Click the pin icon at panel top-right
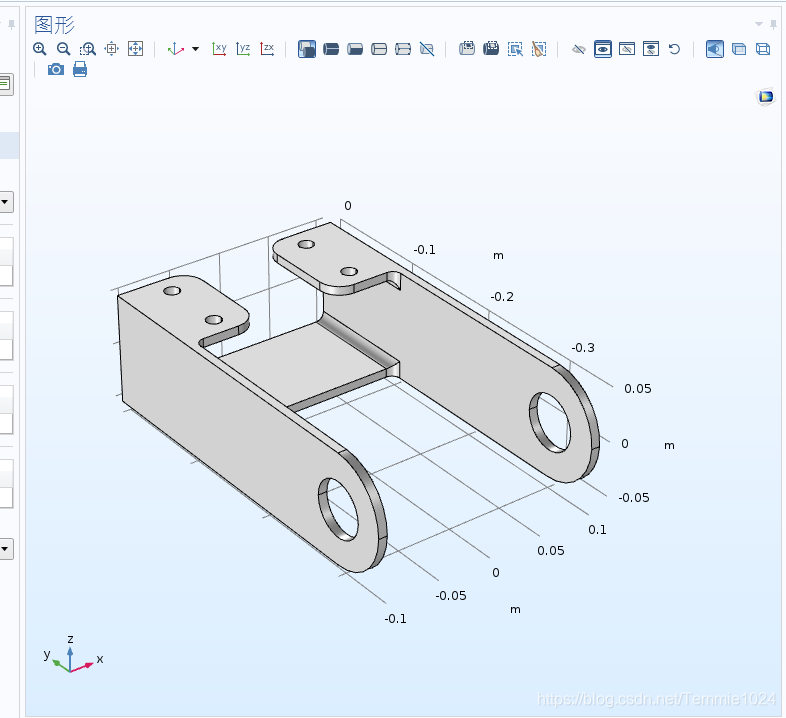Viewport: 786px width, 718px height. coord(773,24)
